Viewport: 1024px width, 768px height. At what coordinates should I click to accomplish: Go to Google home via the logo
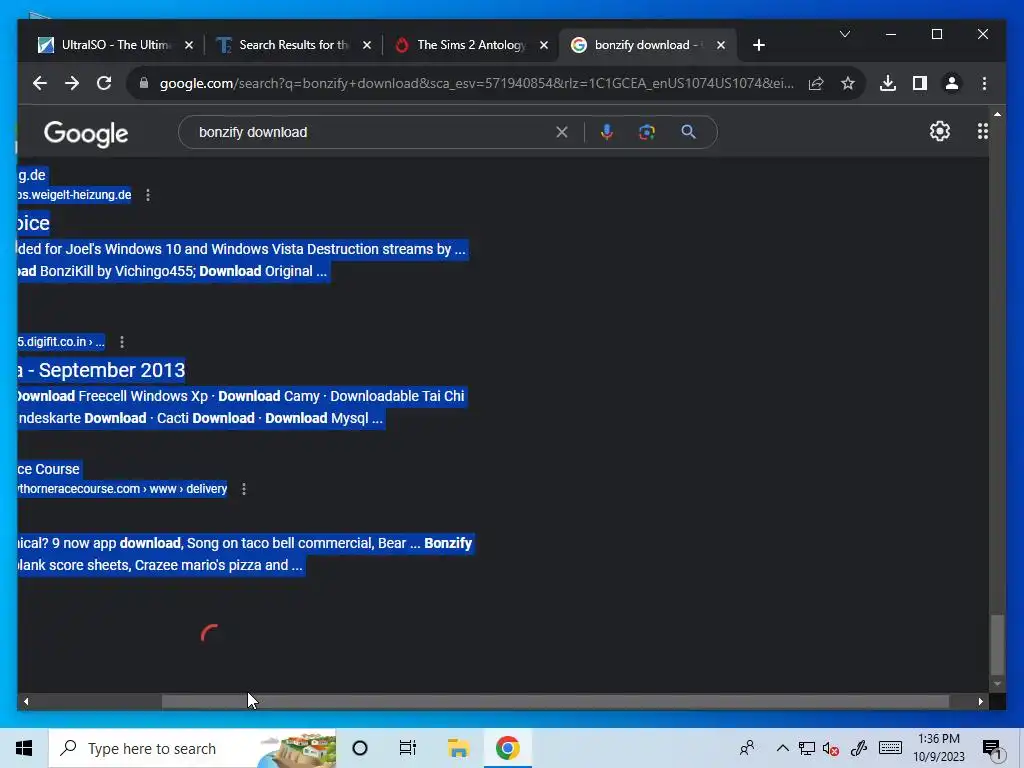(x=86, y=134)
